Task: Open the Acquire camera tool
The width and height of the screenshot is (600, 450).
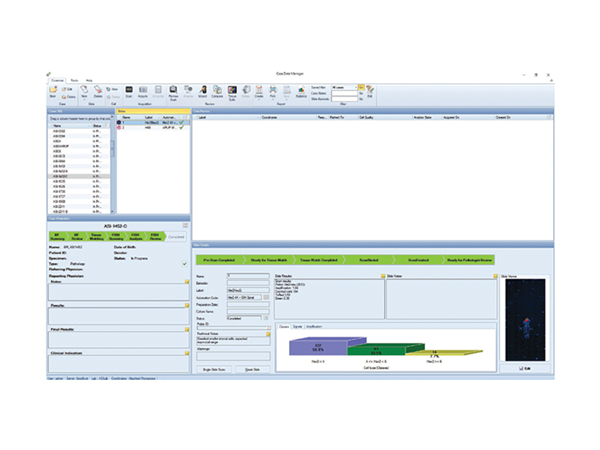Action: click(143, 92)
